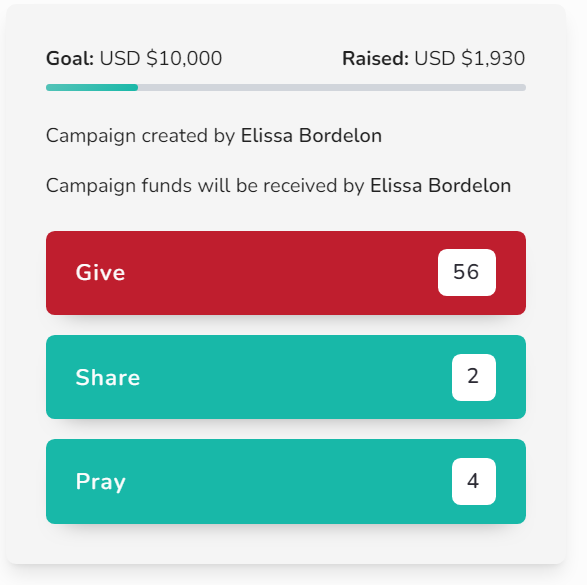Click the word Share on its button
The image size is (587, 585).
point(108,377)
